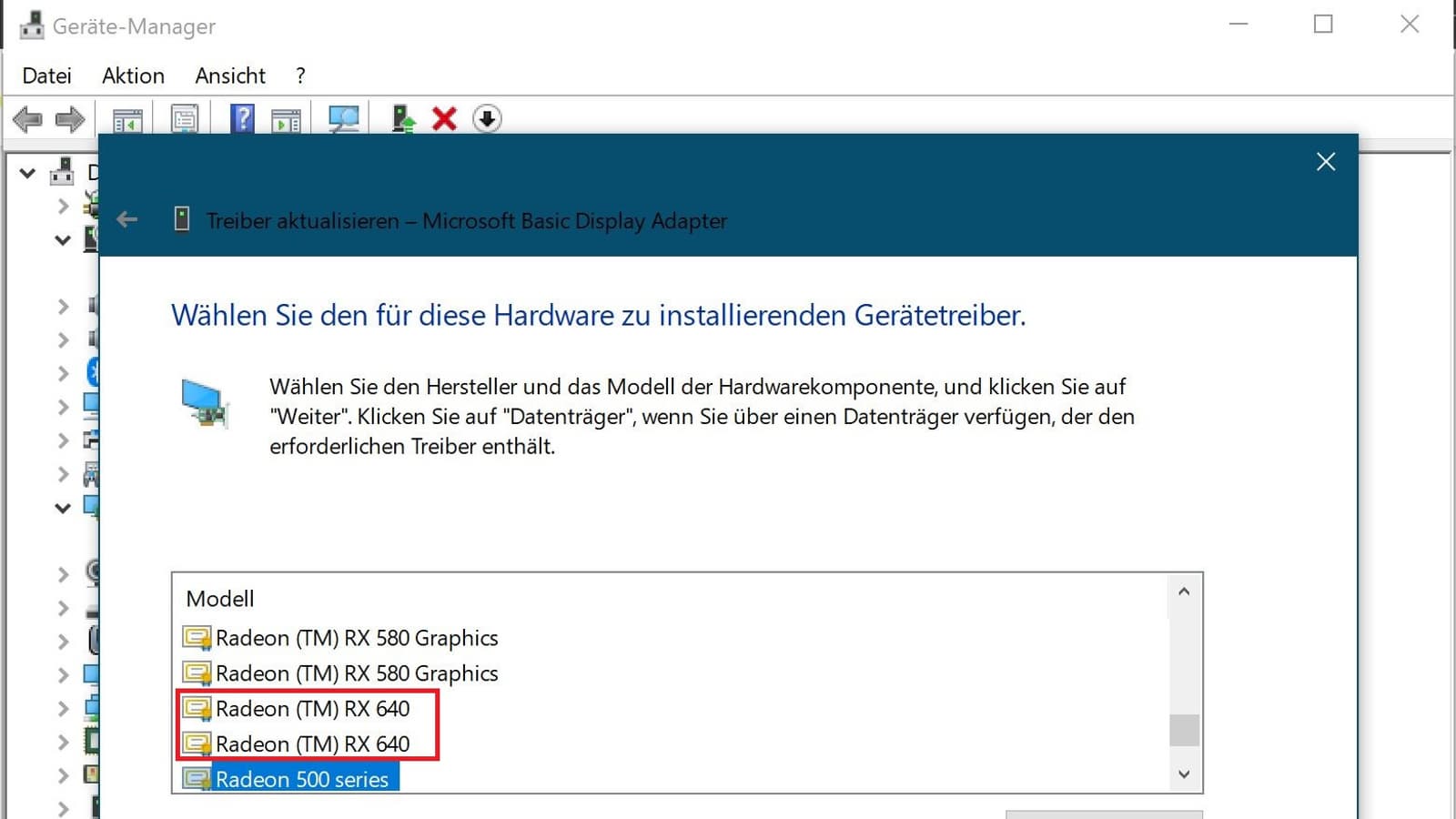Viewport: 1456px width, 819px height.
Task: Maximize the Geräte-Manager window
Action: tap(1323, 25)
